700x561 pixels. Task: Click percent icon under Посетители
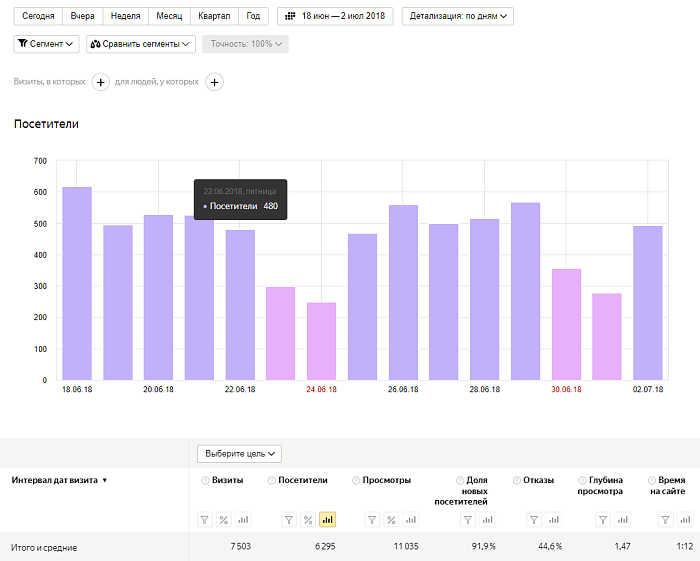308,520
